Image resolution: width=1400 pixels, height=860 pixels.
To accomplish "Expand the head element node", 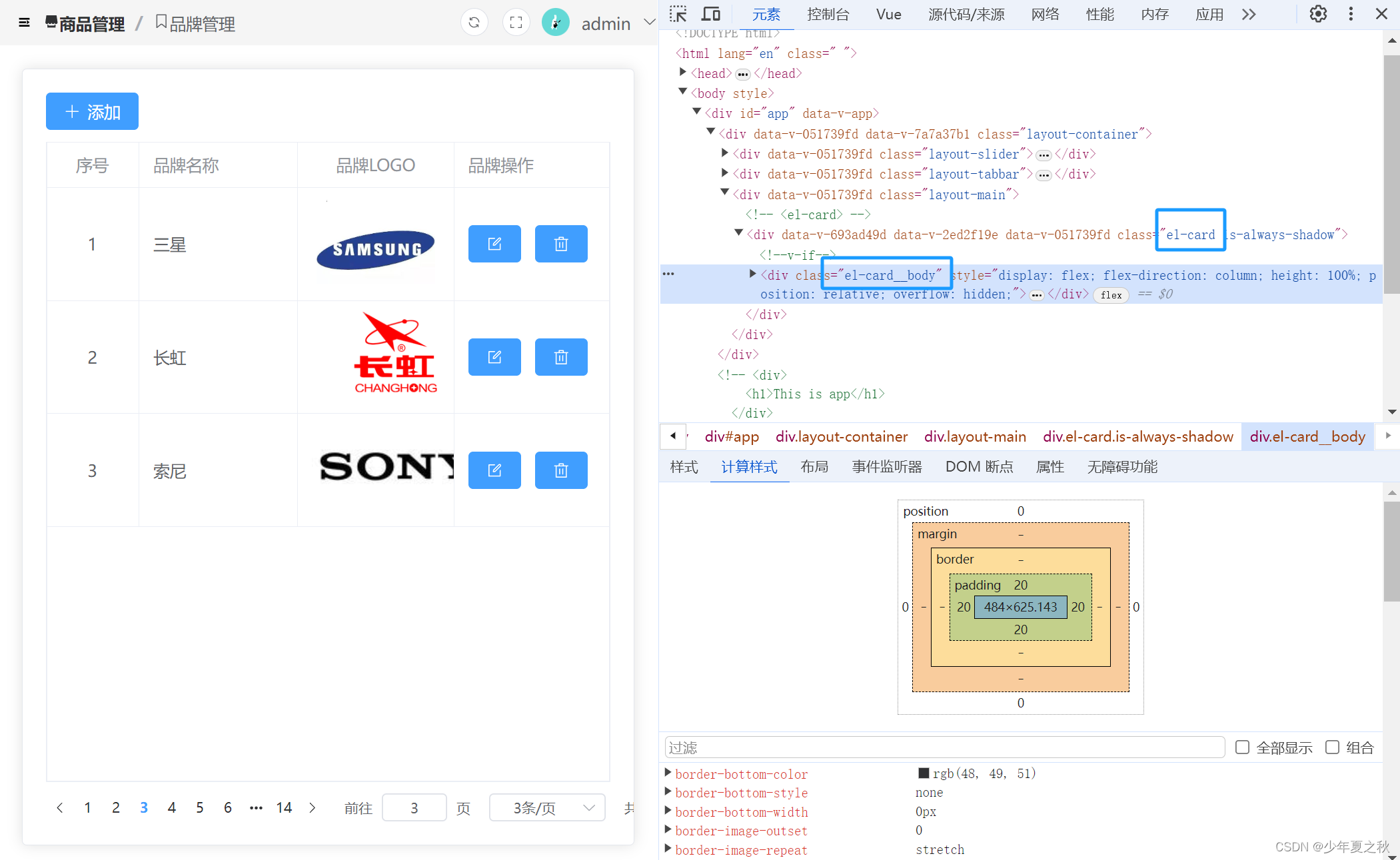I will point(683,73).
